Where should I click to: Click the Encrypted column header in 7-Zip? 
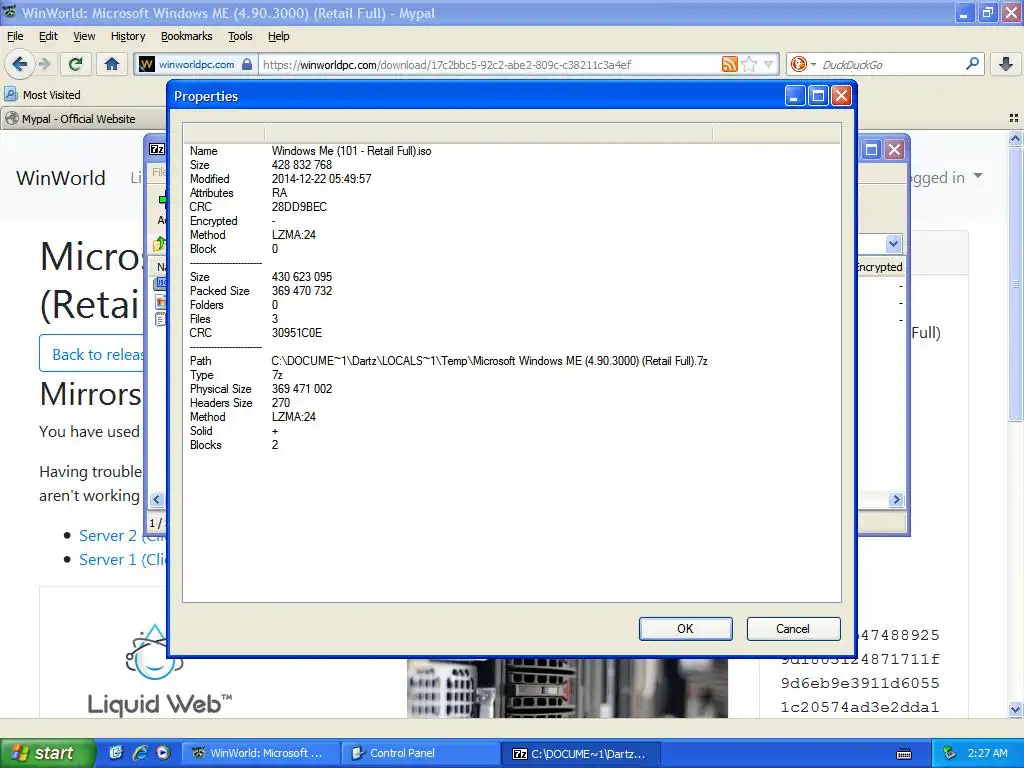pos(879,266)
